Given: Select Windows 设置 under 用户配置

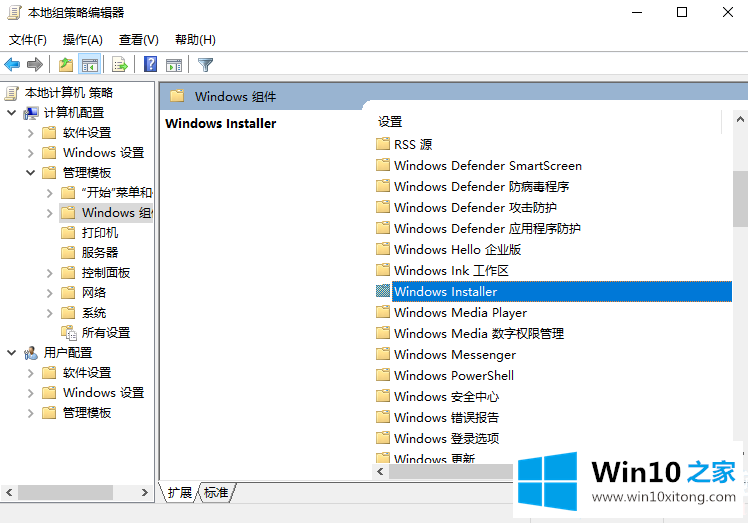Looking at the screenshot, I should point(103,393).
